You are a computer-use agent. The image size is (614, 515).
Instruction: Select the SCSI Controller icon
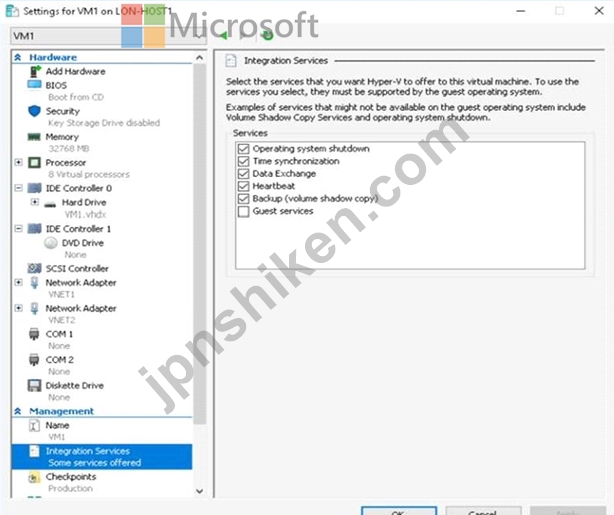point(34,268)
